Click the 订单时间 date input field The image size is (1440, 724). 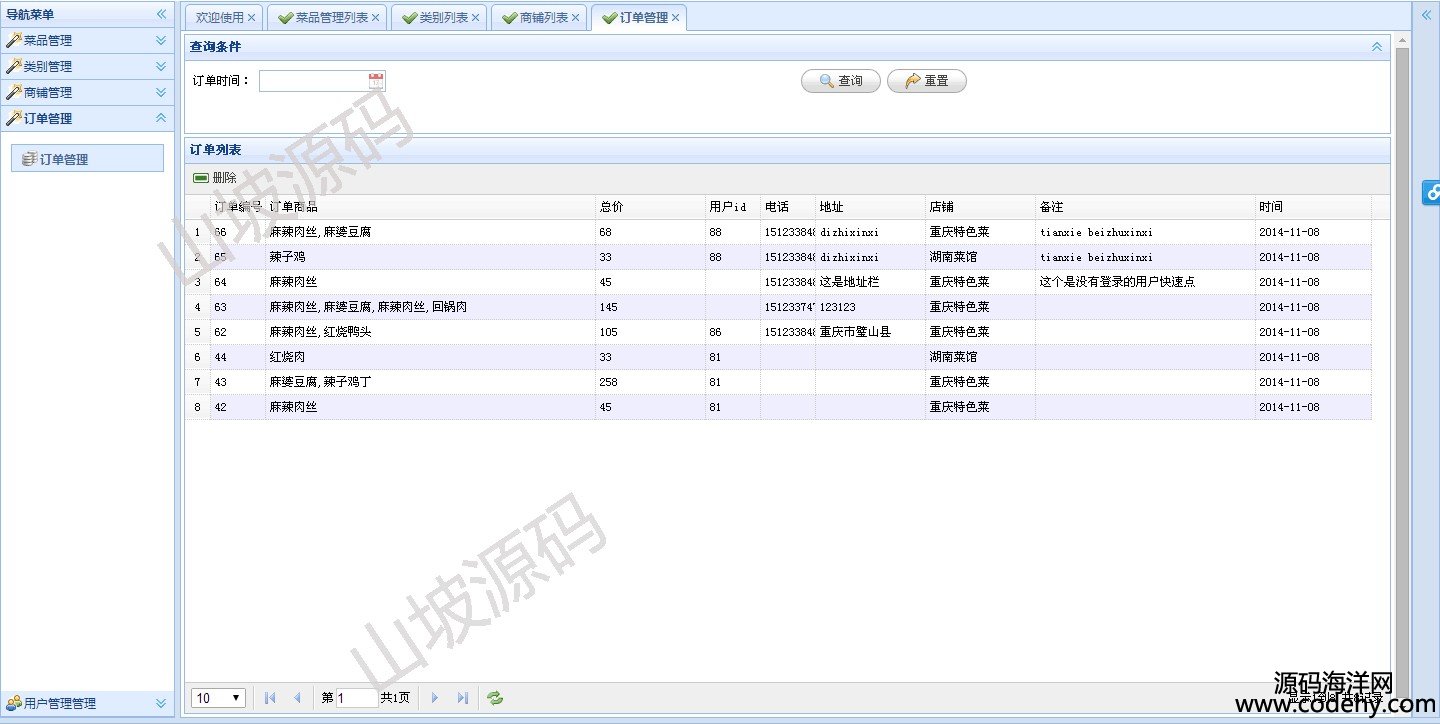313,81
